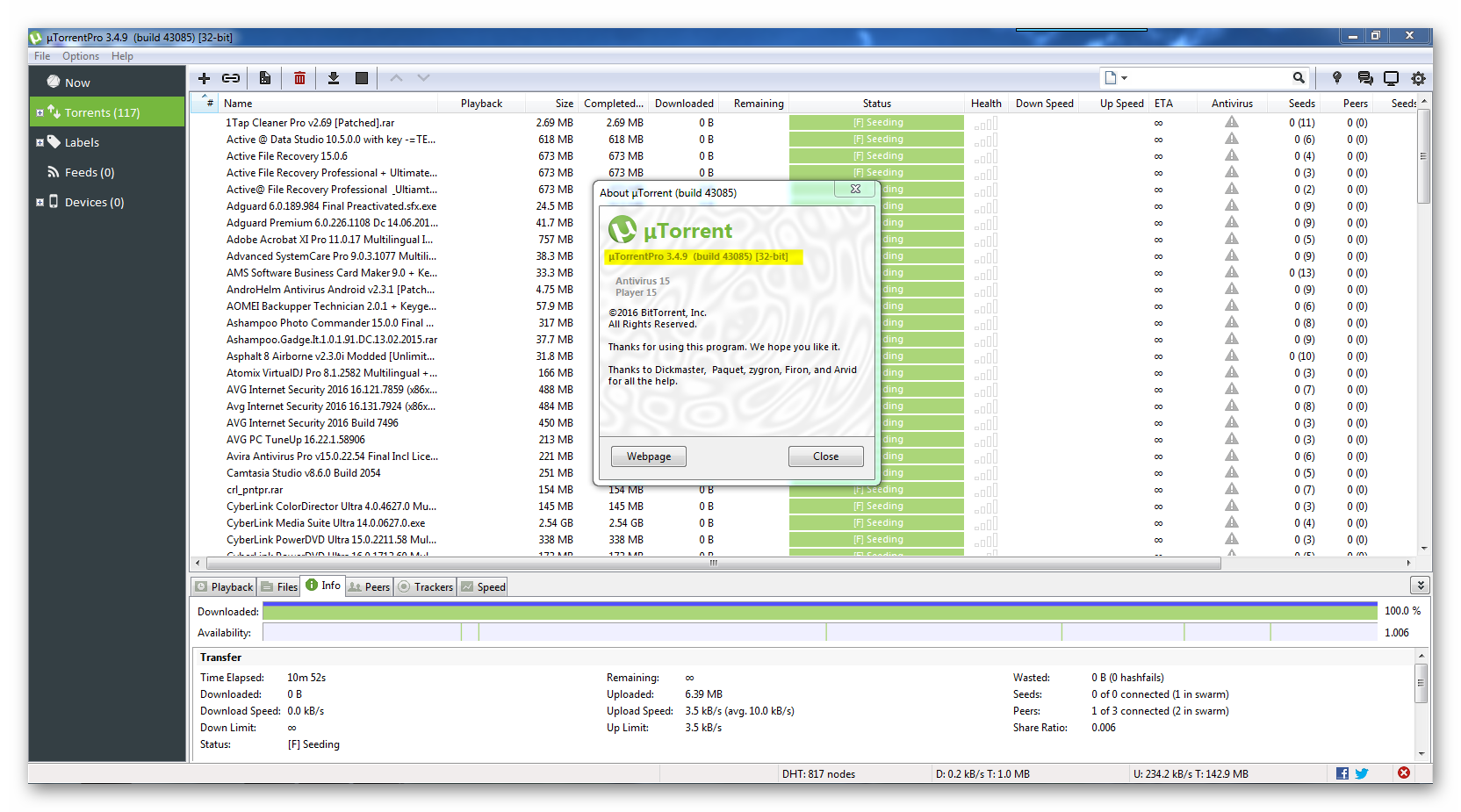Click "DHT: 817 nodes" in status bar
The image size is (1461, 812).
click(818, 774)
